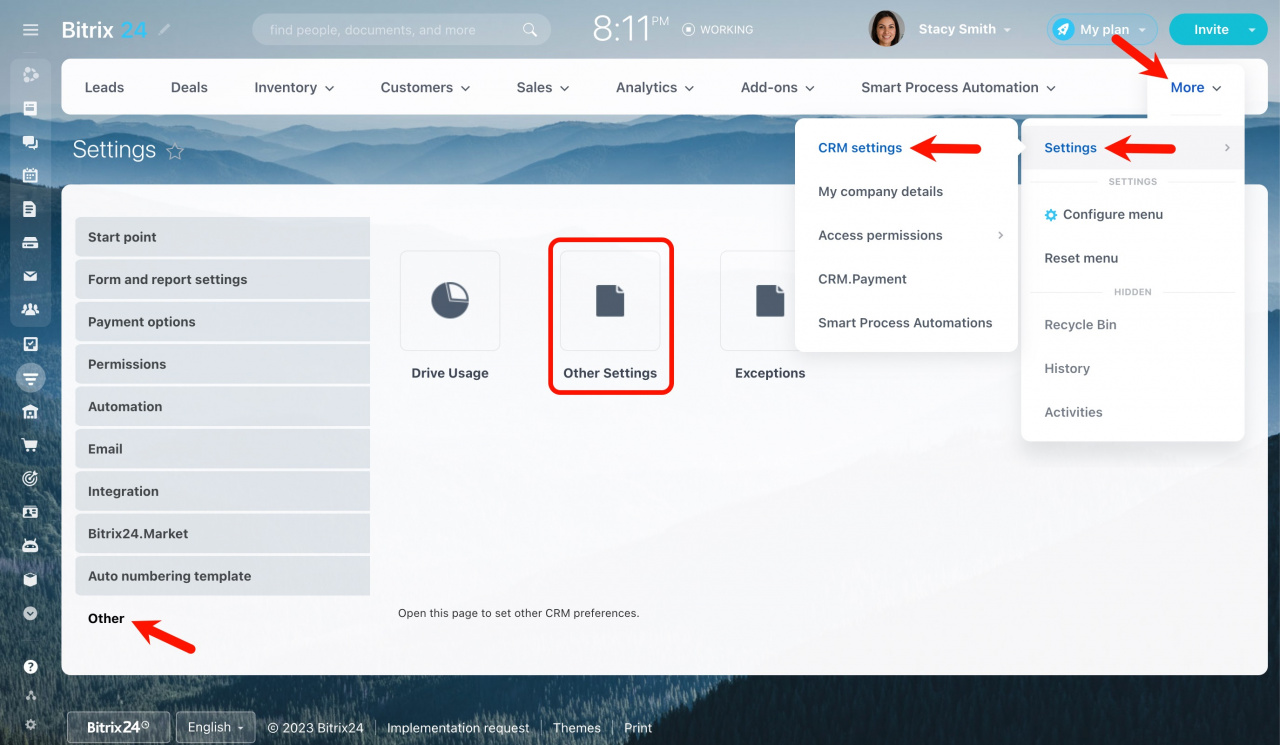This screenshot has height=745, width=1280.
Task: Open Documents icon in left sidebar
Action: [31, 209]
